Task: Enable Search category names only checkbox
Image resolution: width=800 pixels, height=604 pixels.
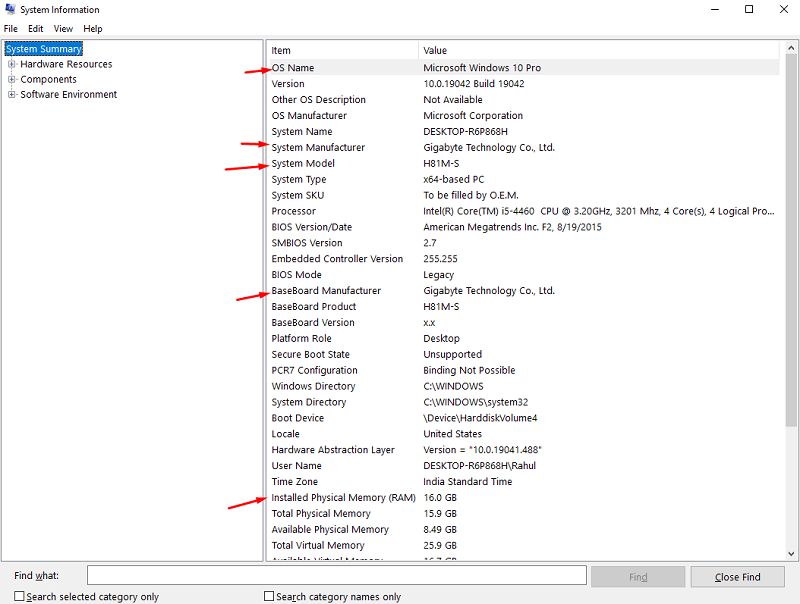Action: (x=269, y=597)
